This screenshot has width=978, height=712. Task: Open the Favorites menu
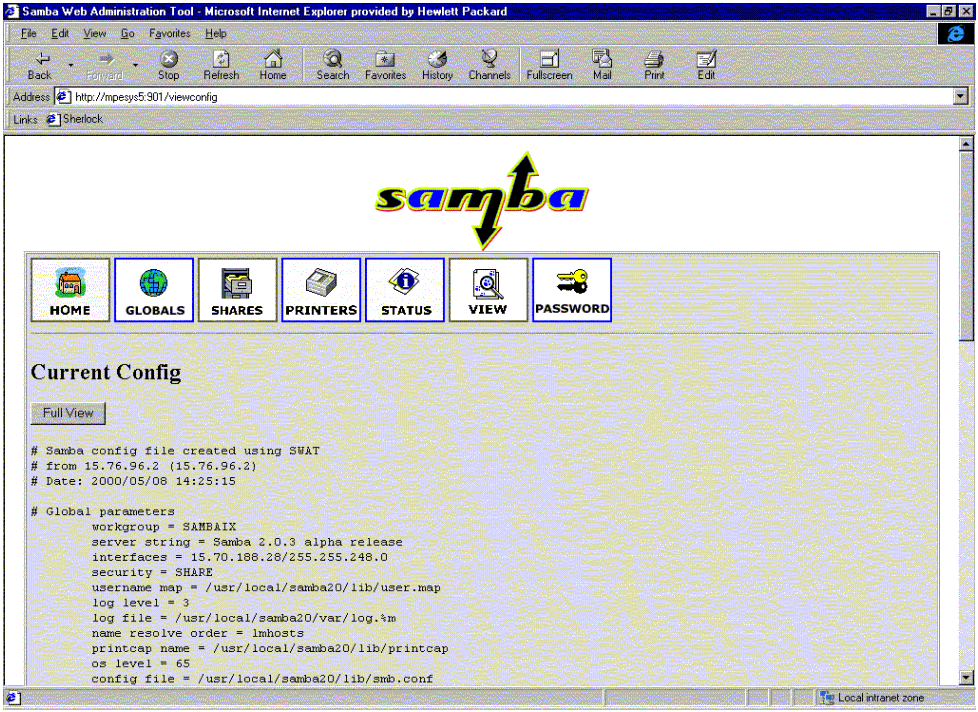pos(170,34)
